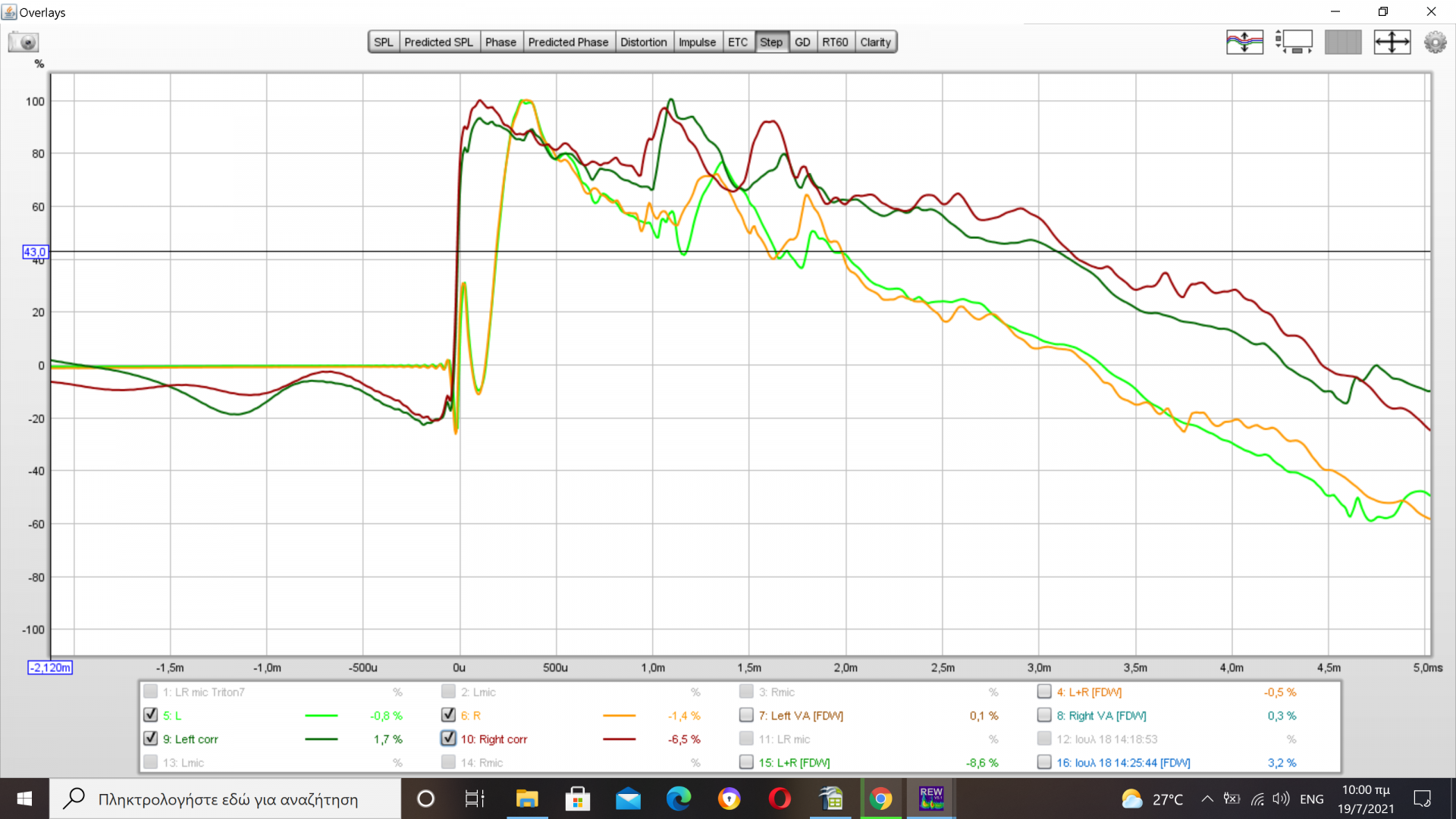
Task: Click the 6: R orange line swatch
Action: tap(619, 715)
